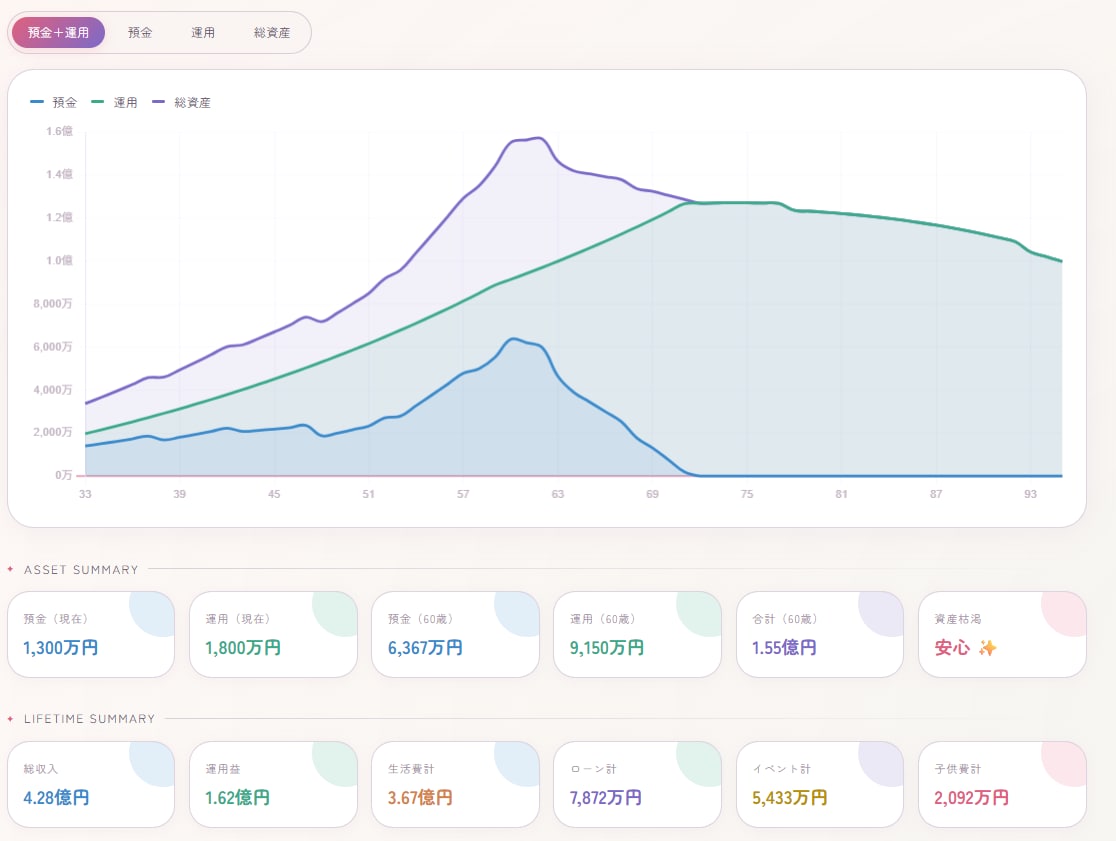
Task: Click the LIFETIME SUMMARY section heading
Action: tap(90, 719)
